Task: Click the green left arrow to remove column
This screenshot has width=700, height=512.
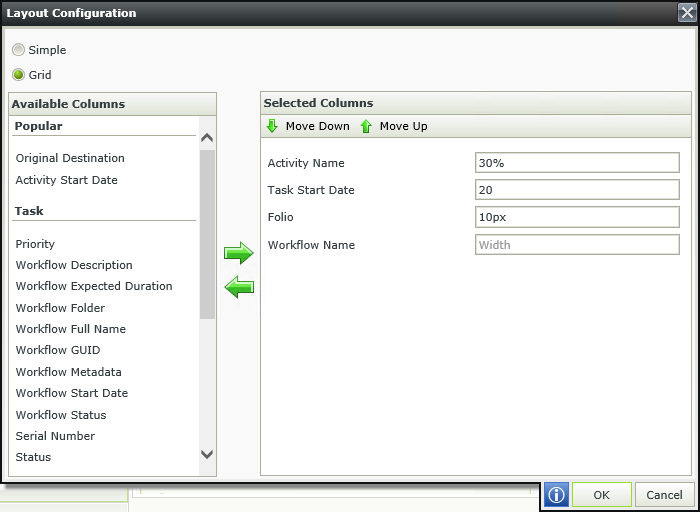Action: point(239,287)
